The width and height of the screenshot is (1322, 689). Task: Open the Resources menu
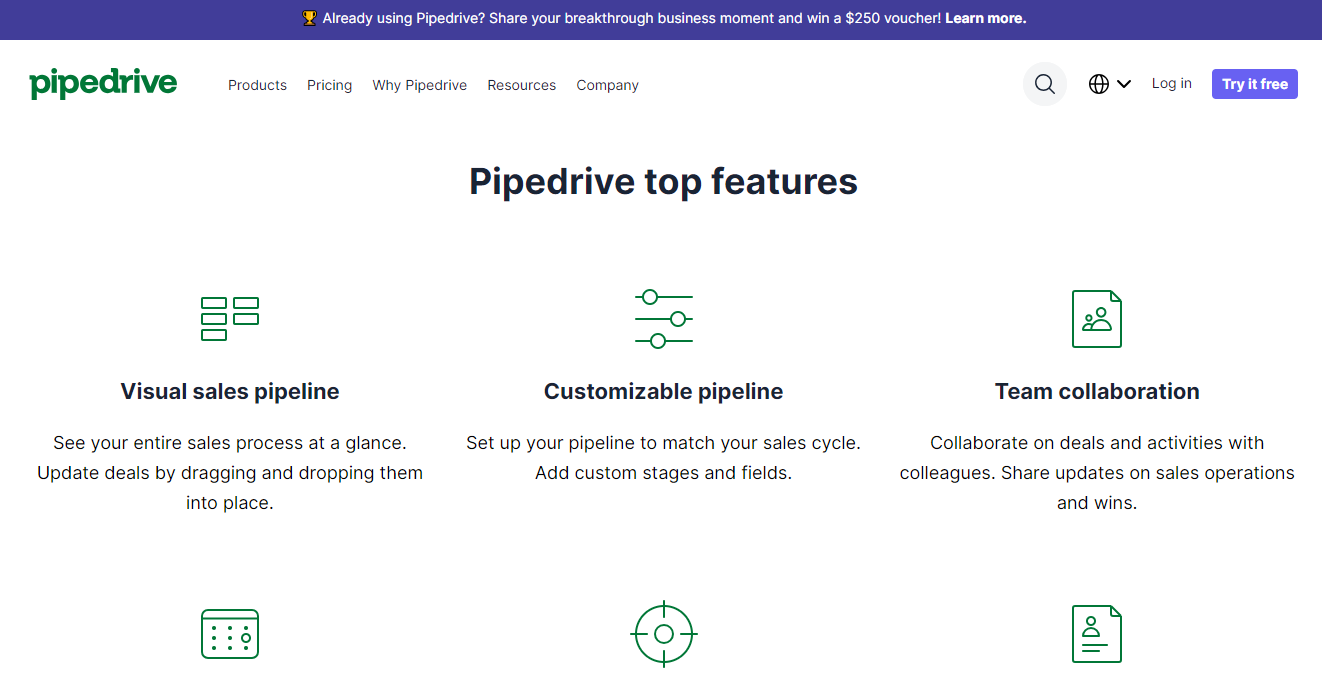[522, 85]
